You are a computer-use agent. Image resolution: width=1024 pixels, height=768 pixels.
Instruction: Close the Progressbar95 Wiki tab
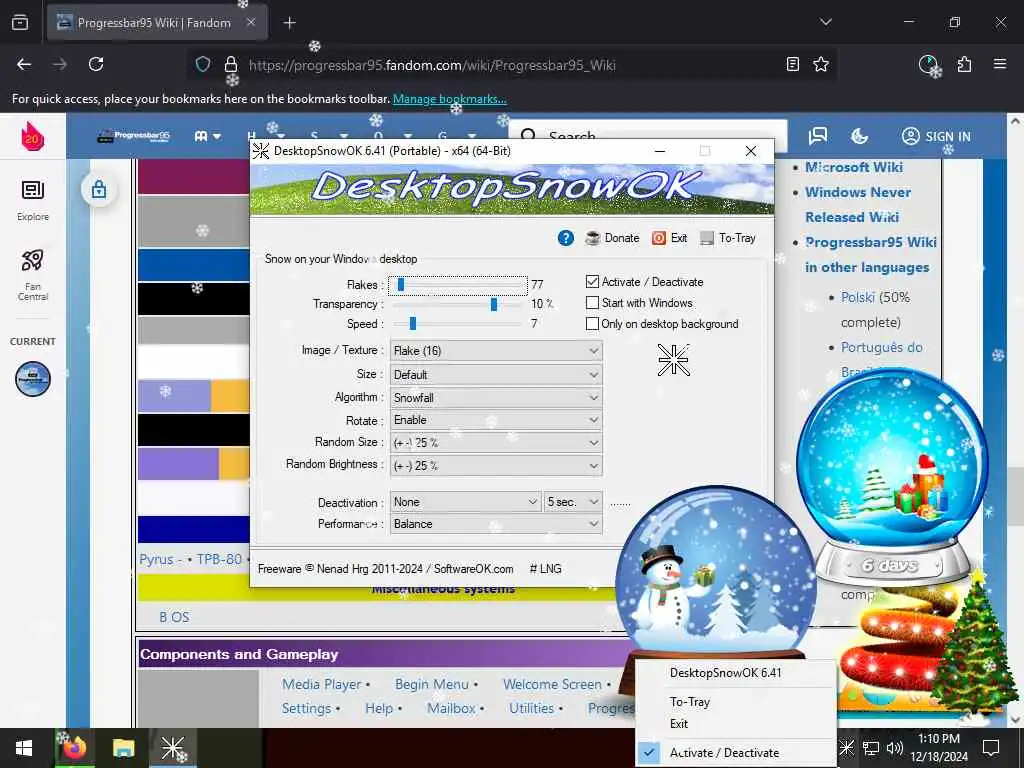pos(251,23)
